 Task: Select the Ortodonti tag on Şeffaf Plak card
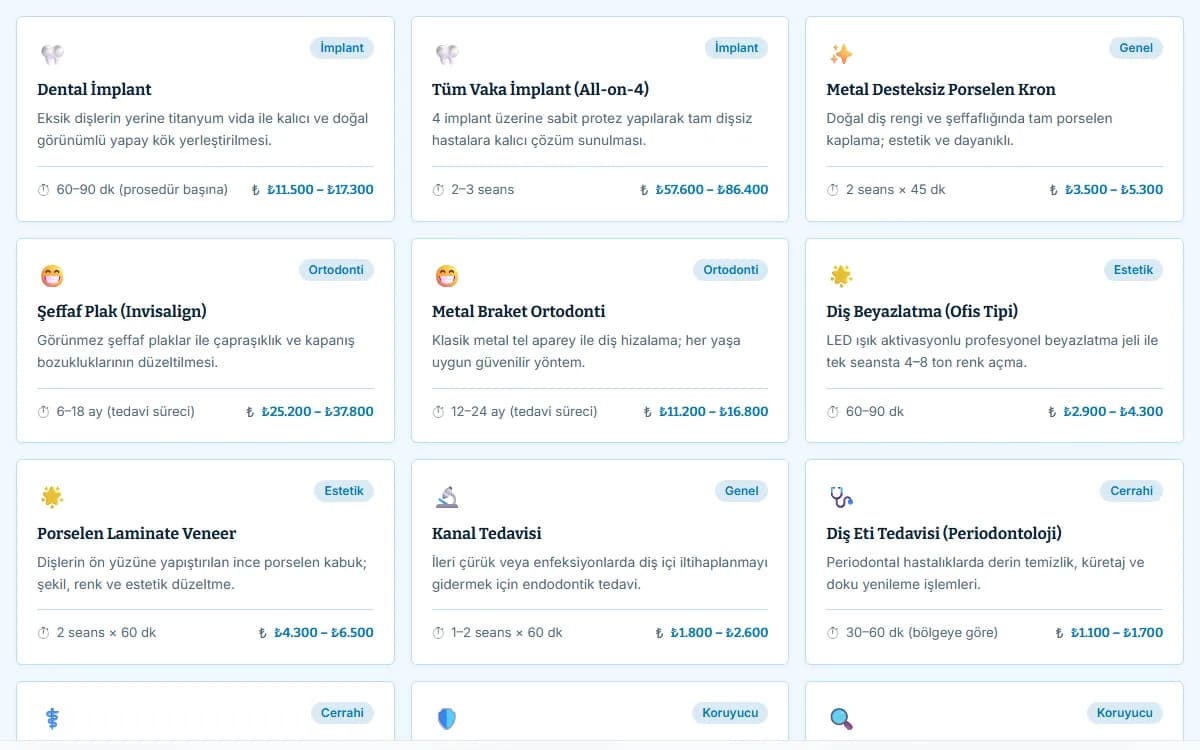336,270
